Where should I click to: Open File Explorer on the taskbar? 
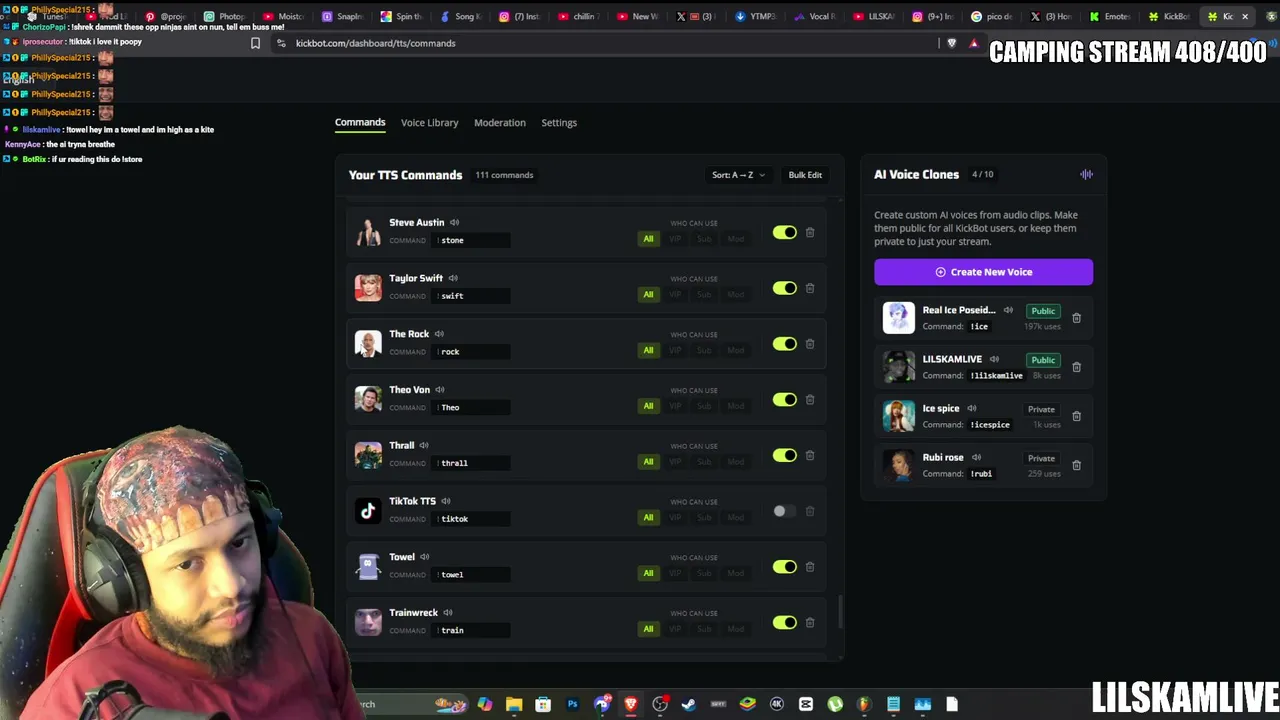[514, 704]
